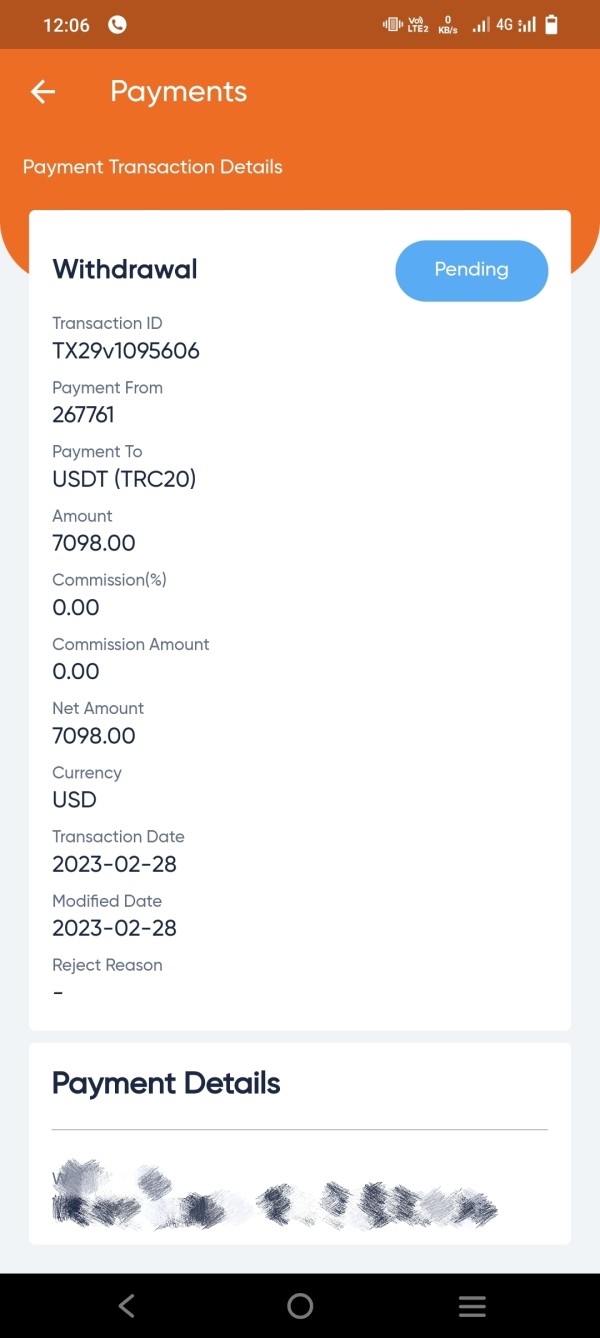Tap the USDT (TRC20) payment destination
This screenshot has width=600, height=1338.
pyautogui.click(x=124, y=479)
